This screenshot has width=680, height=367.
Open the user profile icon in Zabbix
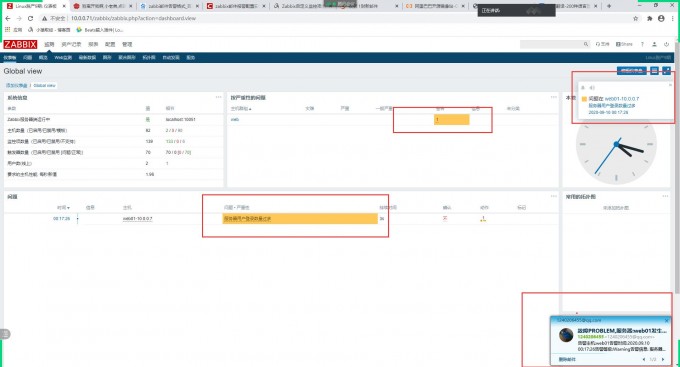(x=654, y=44)
